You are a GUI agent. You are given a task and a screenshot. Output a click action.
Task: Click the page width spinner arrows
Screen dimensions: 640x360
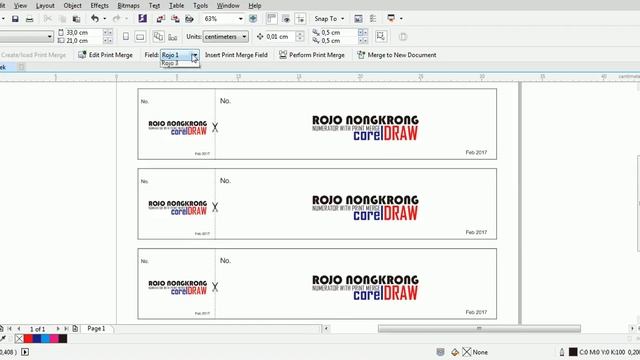tap(108, 32)
